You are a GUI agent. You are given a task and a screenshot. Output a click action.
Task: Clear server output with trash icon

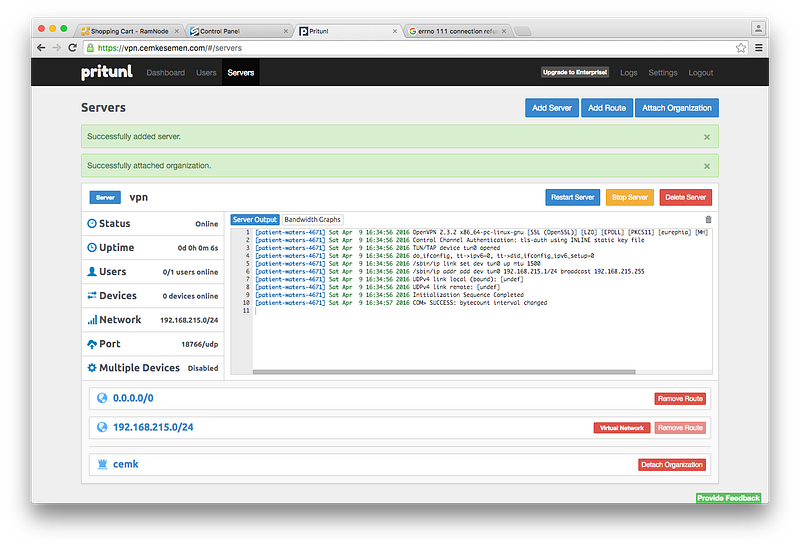point(708,219)
